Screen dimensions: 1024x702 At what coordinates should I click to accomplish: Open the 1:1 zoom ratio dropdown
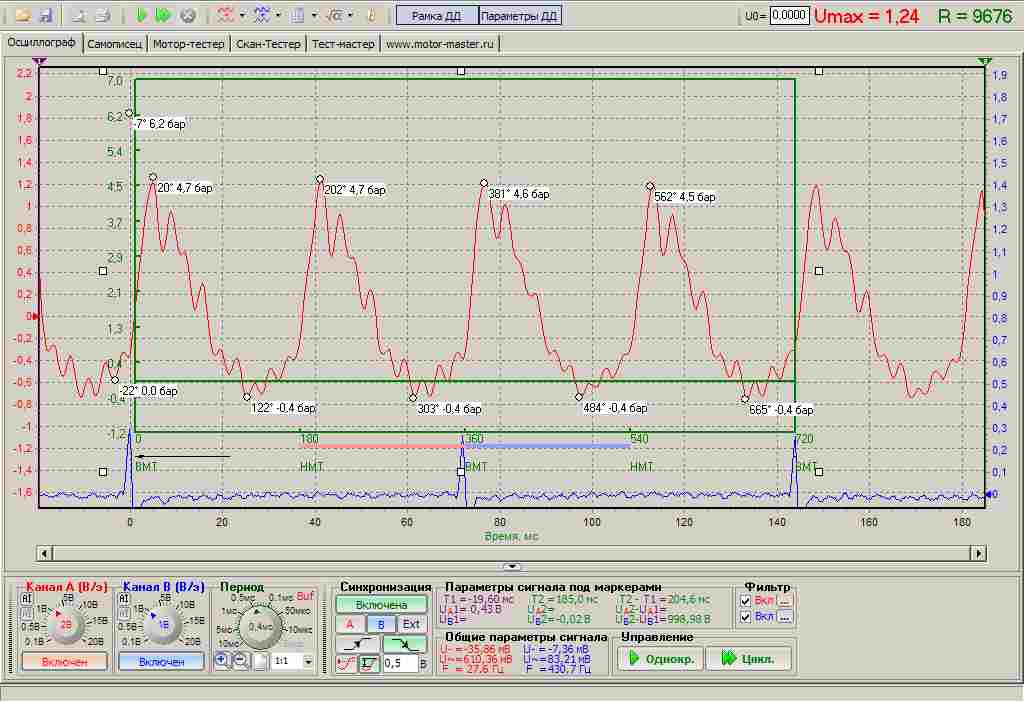tap(308, 662)
